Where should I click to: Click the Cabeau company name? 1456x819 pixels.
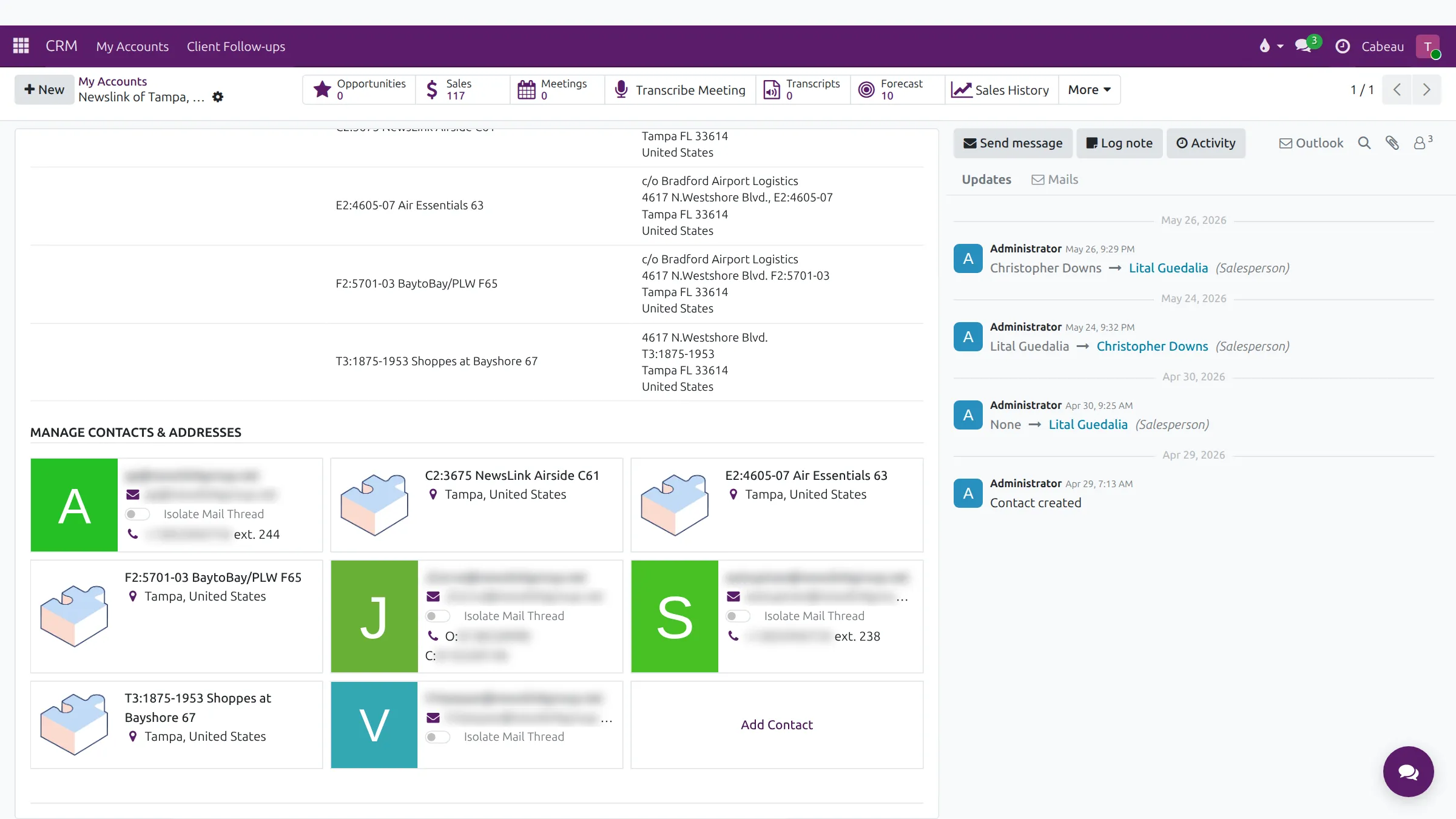pyautogui.click(x=1383, y=46)
